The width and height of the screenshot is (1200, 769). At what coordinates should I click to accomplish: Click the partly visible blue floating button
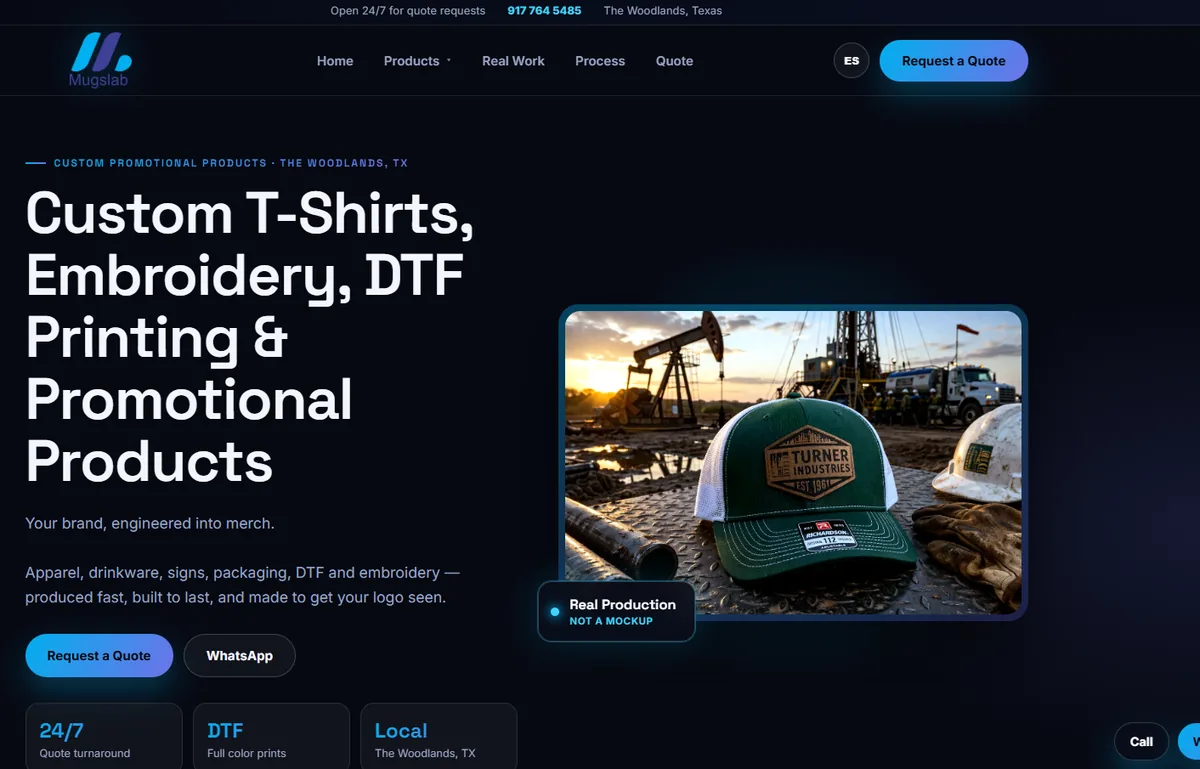tap(1189, 742)
